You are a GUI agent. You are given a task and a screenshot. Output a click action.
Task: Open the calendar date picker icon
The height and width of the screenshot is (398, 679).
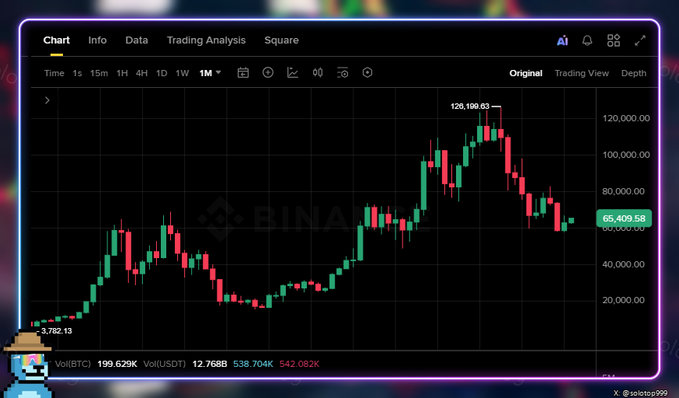243,73
